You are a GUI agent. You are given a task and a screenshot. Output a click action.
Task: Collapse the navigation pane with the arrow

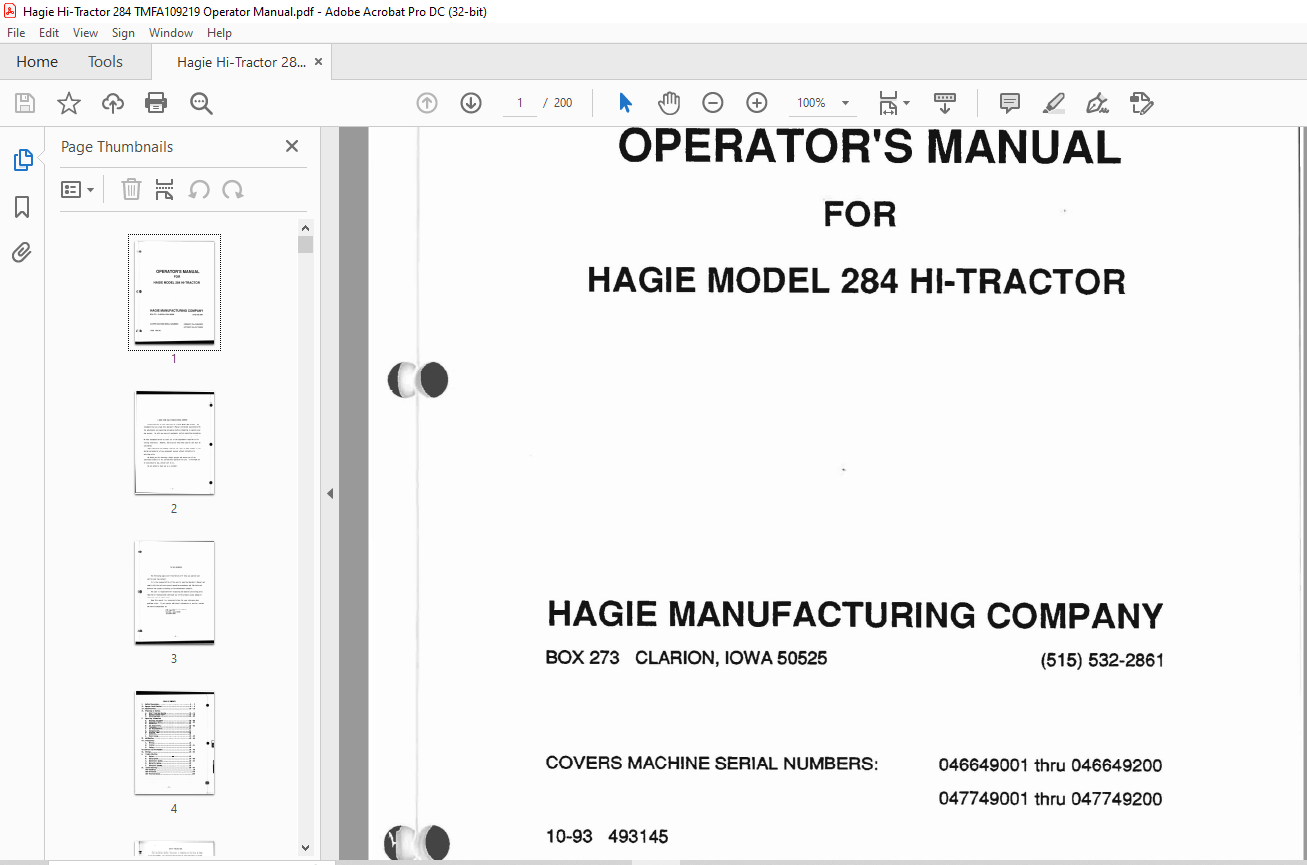[330, 493]
